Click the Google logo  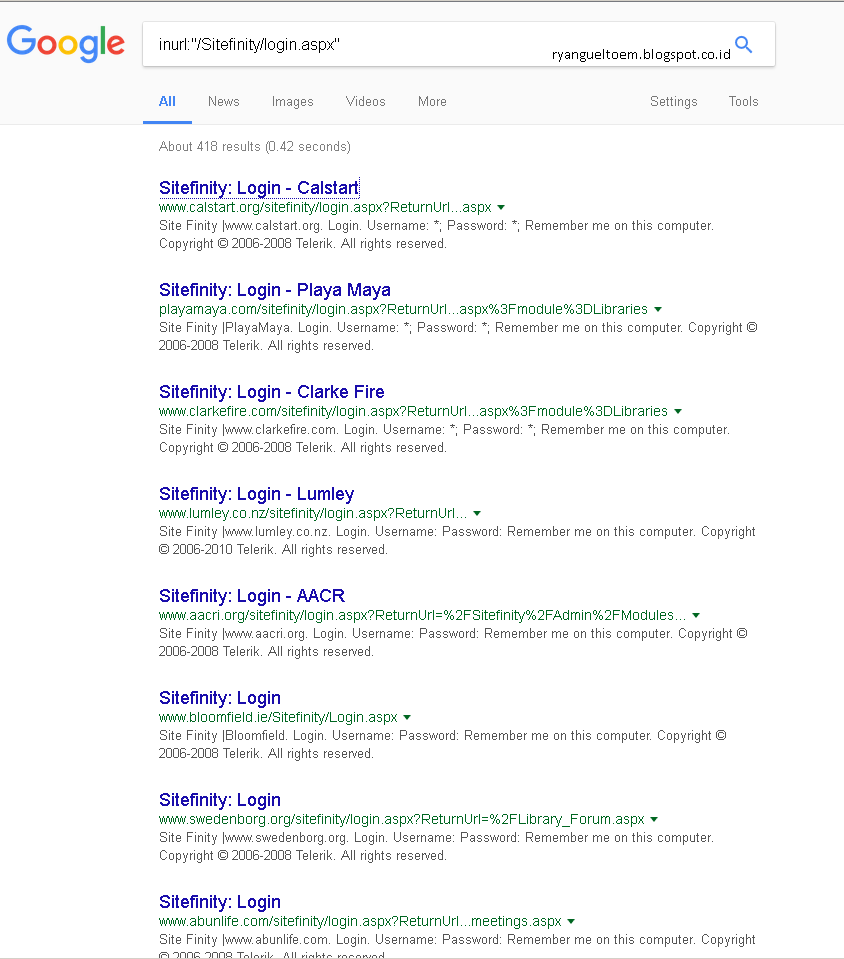65,43
